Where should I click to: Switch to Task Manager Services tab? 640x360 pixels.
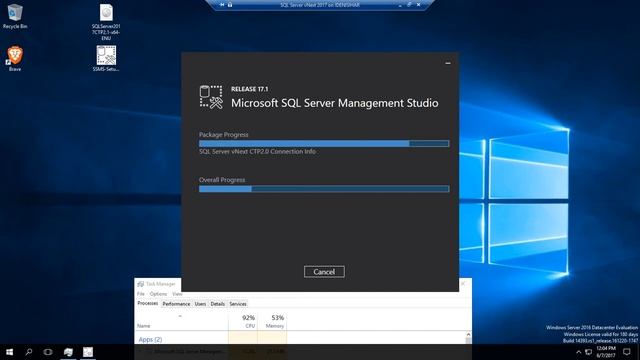coord(238,304)
